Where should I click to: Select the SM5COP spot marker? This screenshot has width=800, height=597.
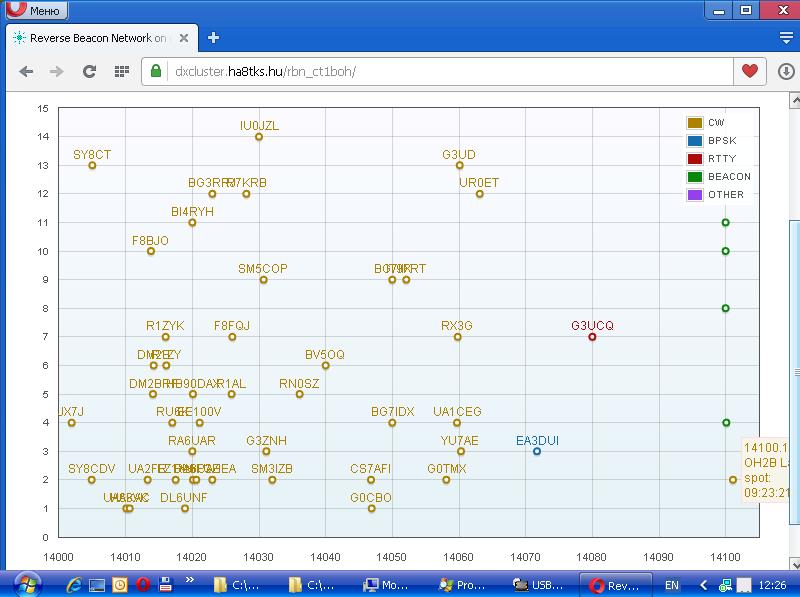(263, 280)
